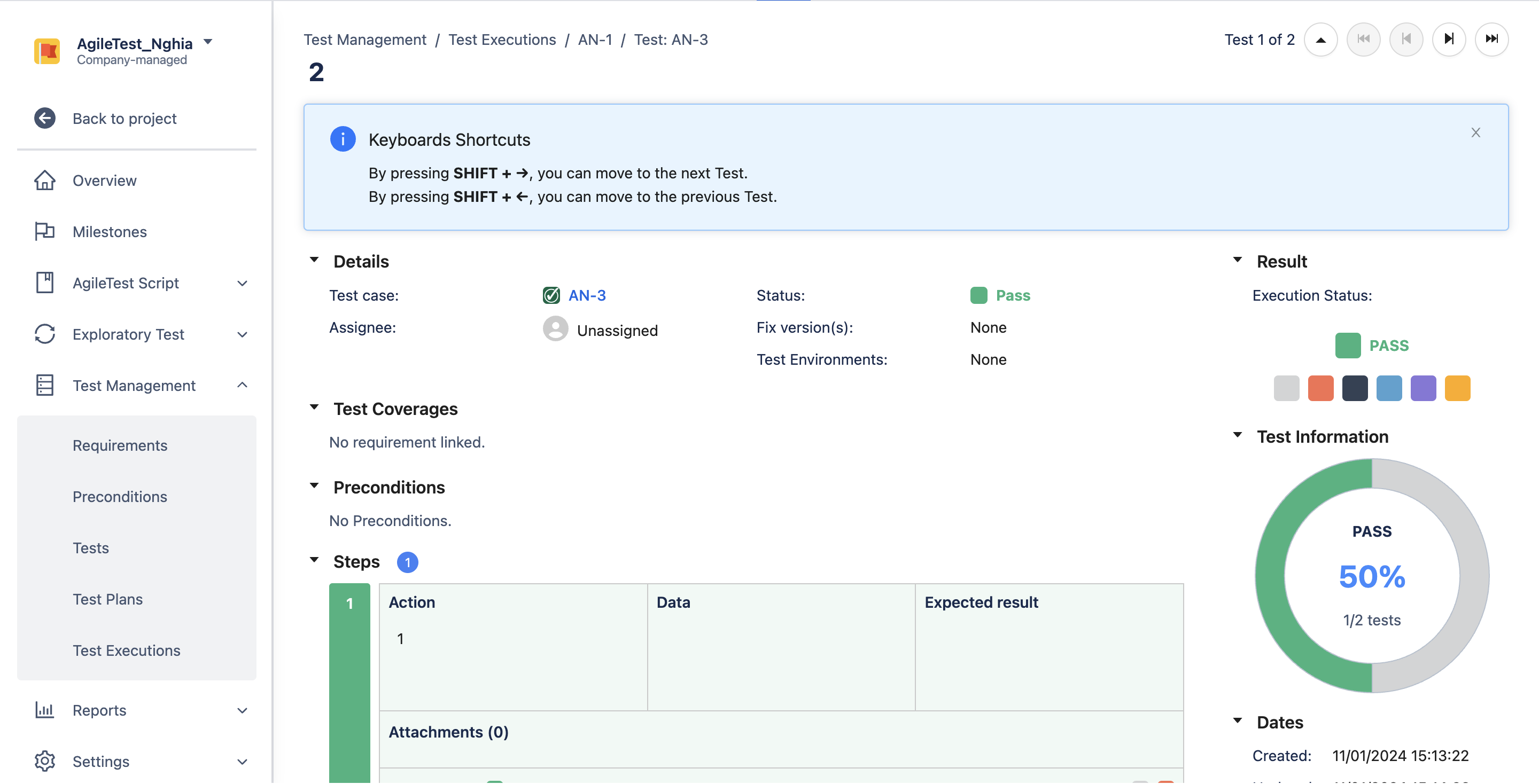The width and height of the screenshot is (1539, 784).
Task: Open the AgileTest_Nghia project switcher dropdown
Action: (208, 42)
